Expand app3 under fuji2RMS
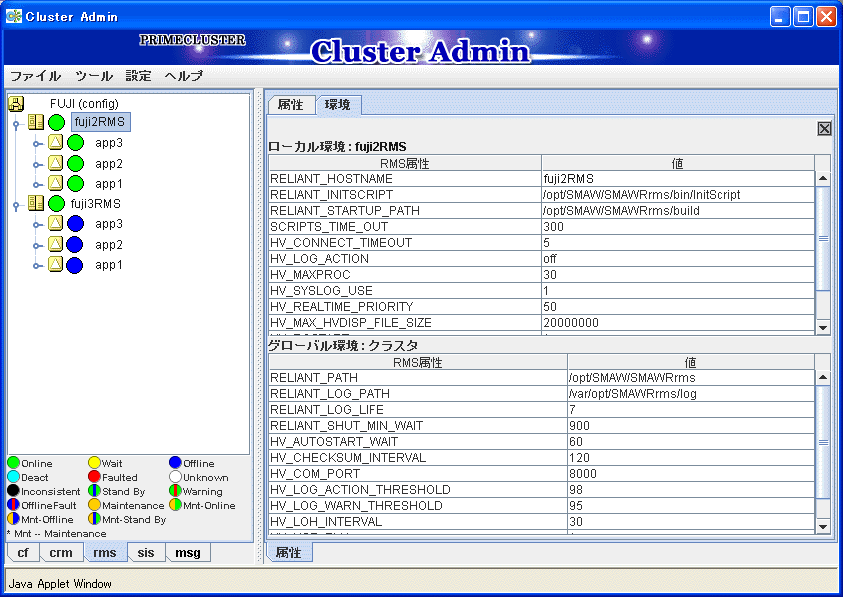 click(37, 144)
